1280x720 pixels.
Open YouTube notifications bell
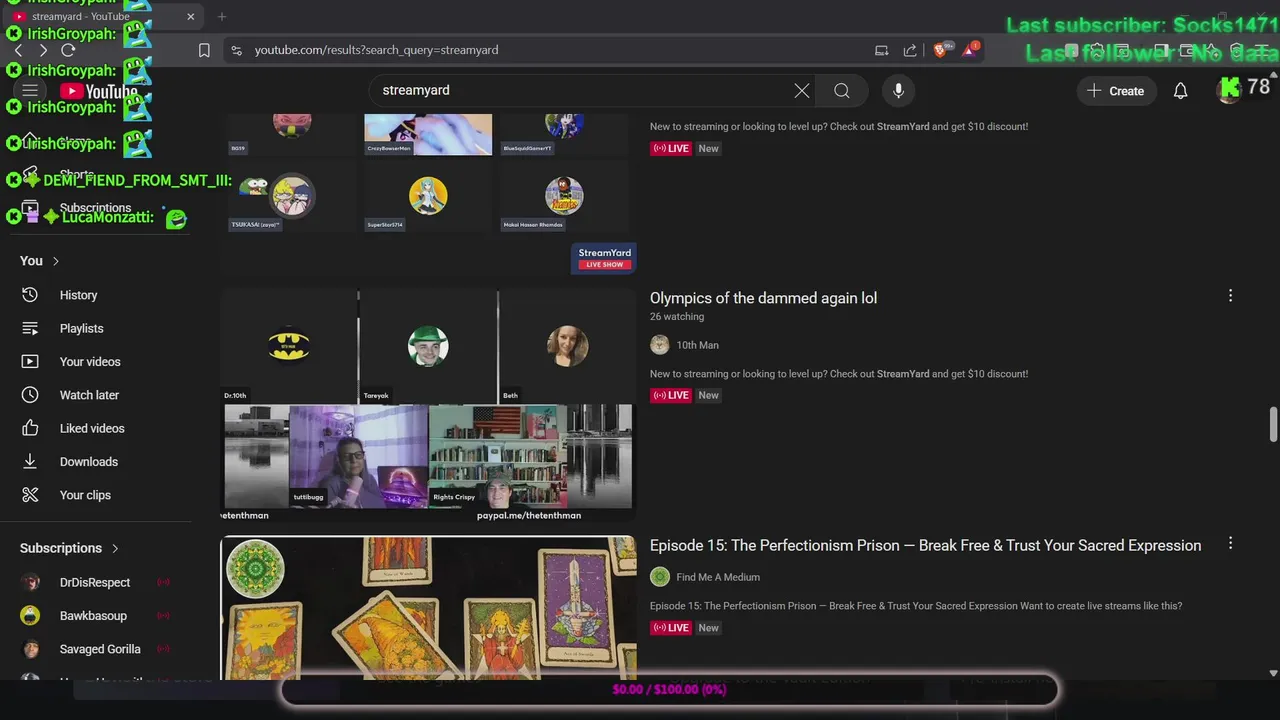click(x=1180, y=91)
